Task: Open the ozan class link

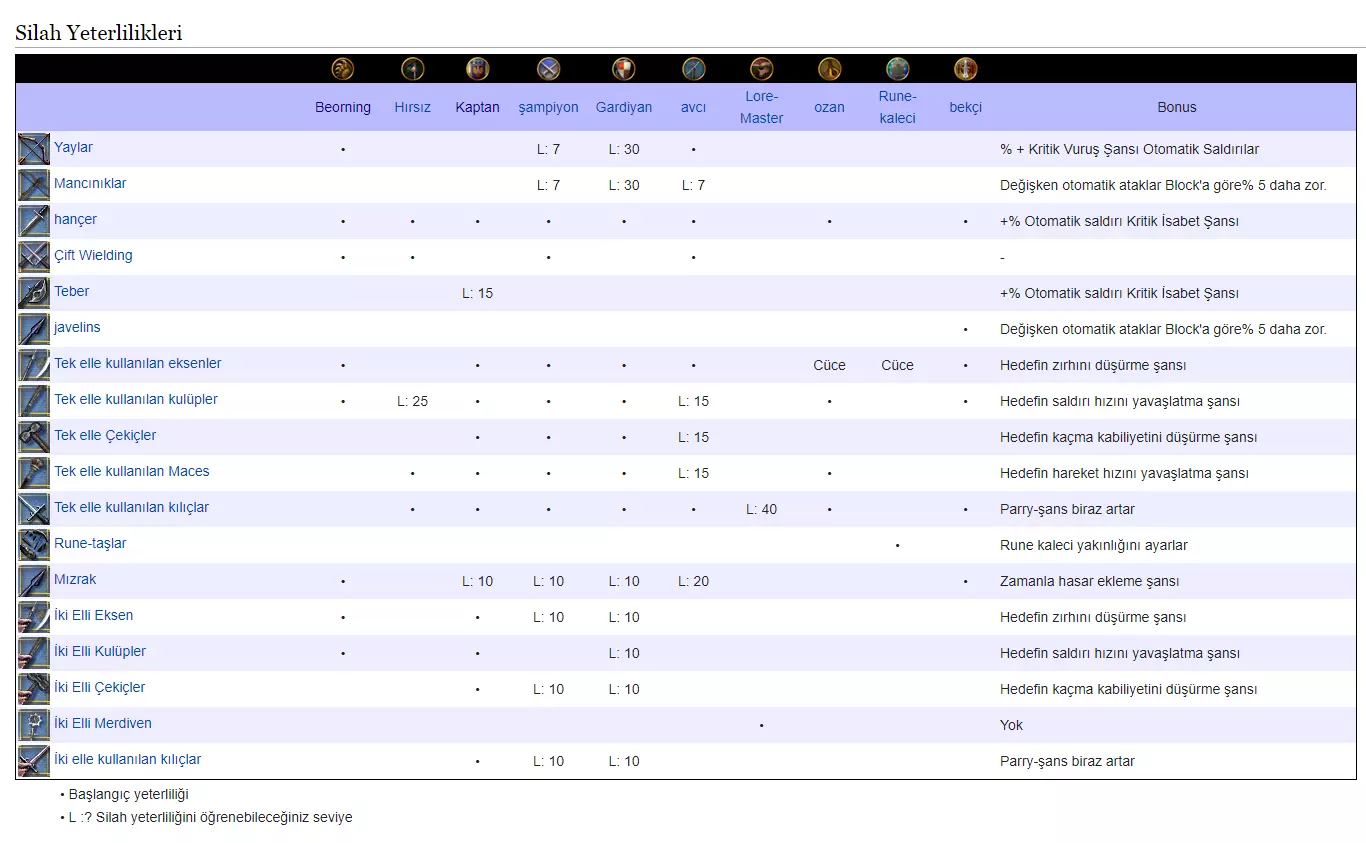Action: (830, 107)
